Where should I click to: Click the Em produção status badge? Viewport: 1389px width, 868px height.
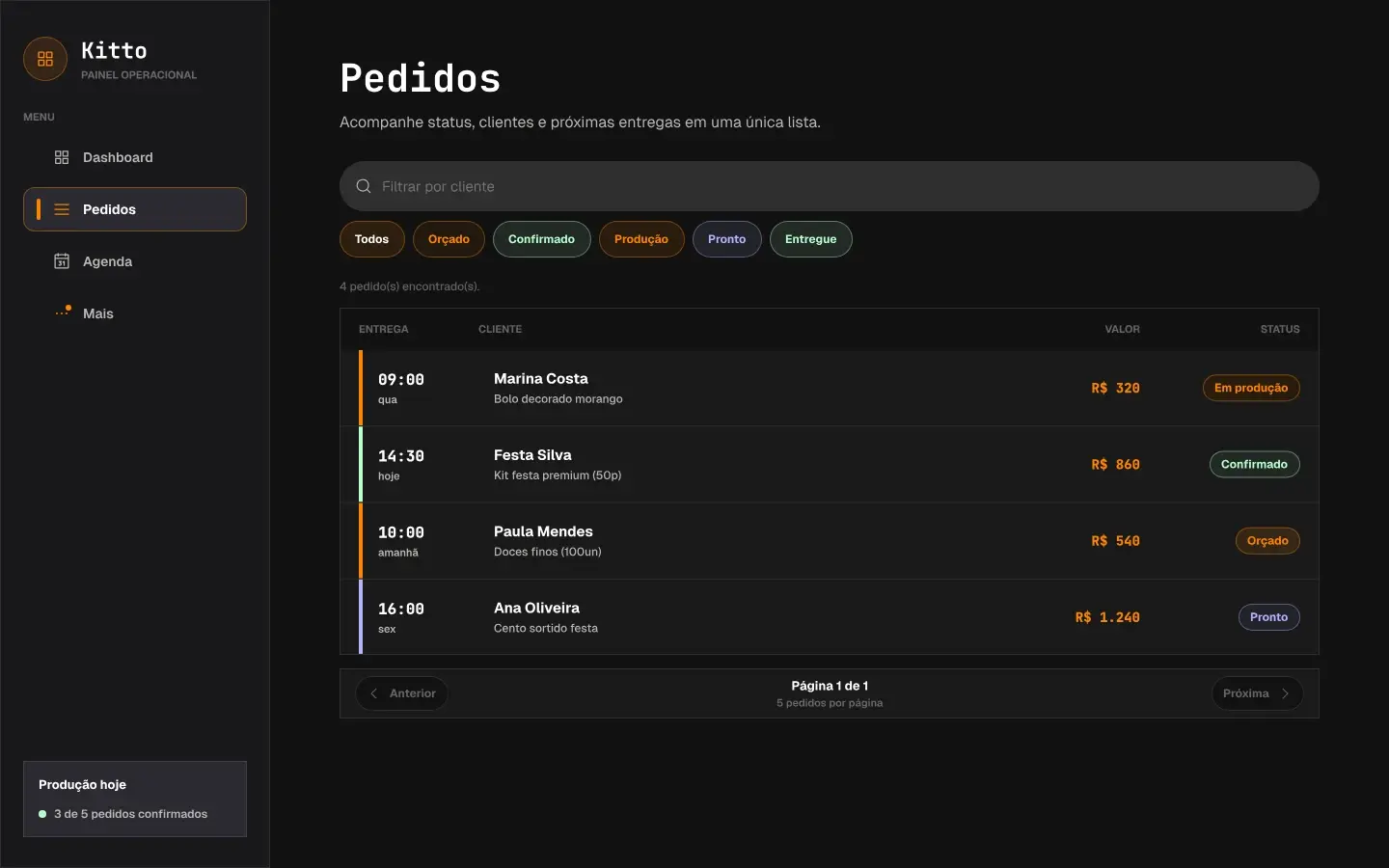tap(1251, 388)
